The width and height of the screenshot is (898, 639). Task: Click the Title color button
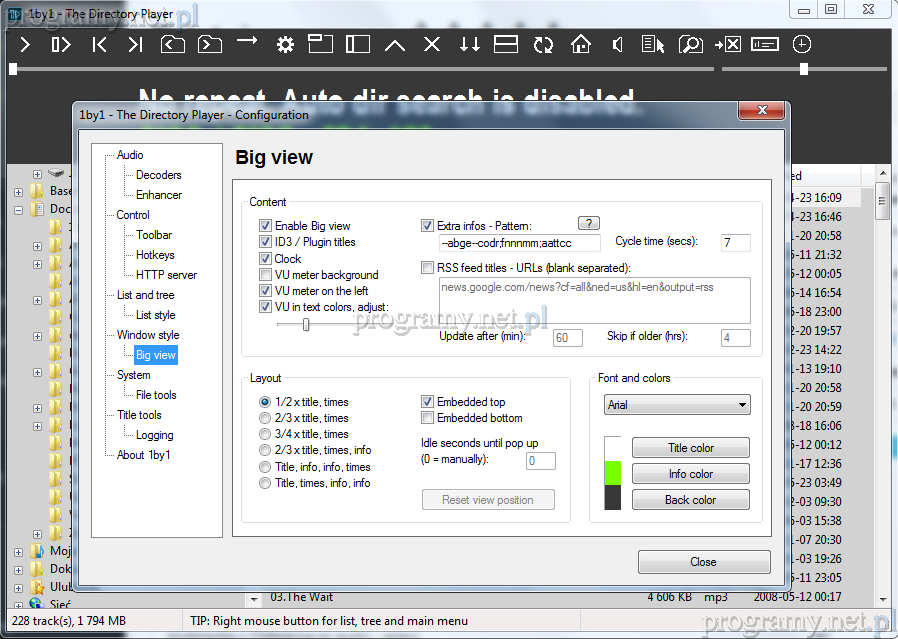pyautogui.click(x=690, y=448)
